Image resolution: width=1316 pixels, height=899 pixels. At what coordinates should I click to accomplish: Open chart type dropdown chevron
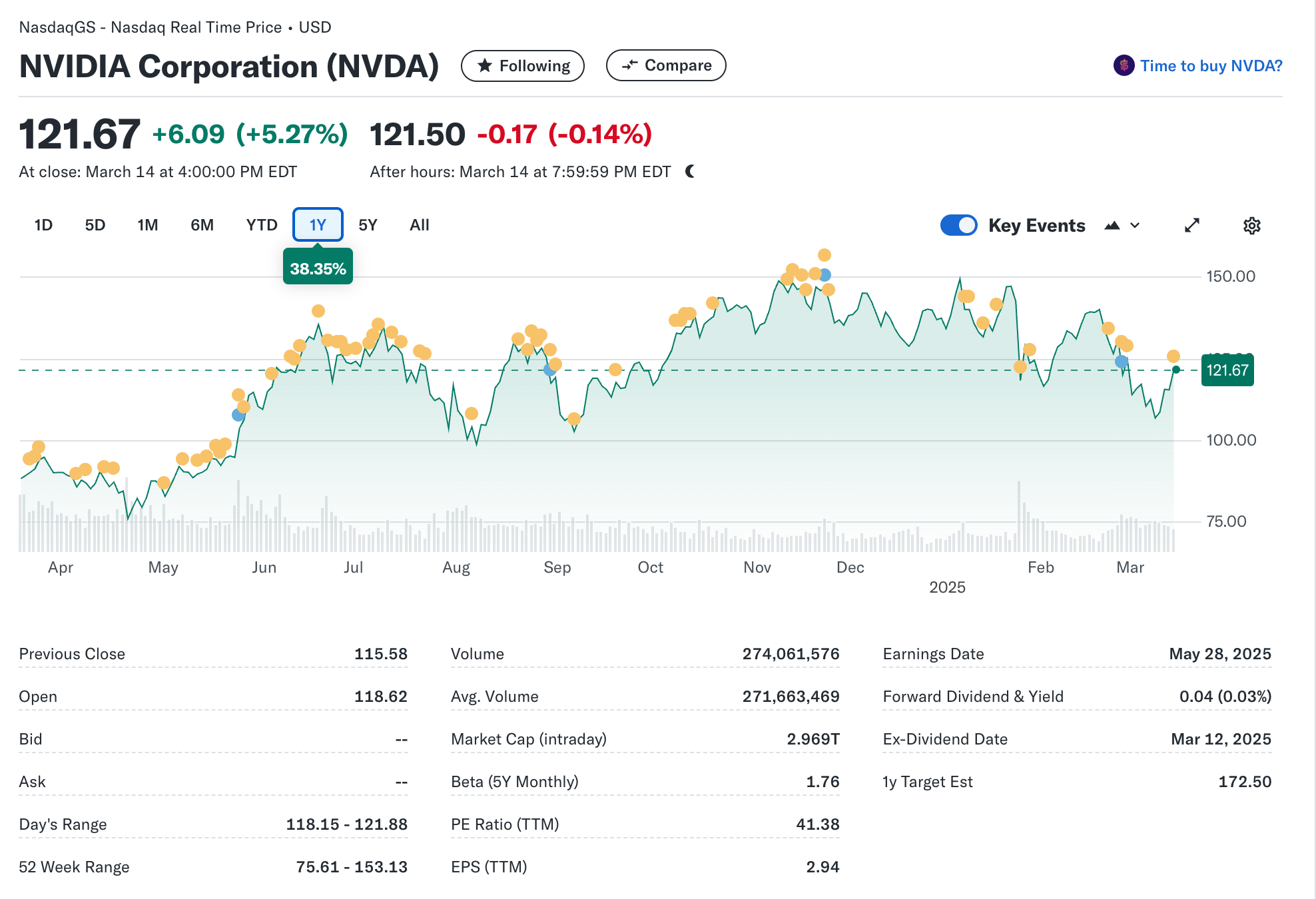[1135, 226]
